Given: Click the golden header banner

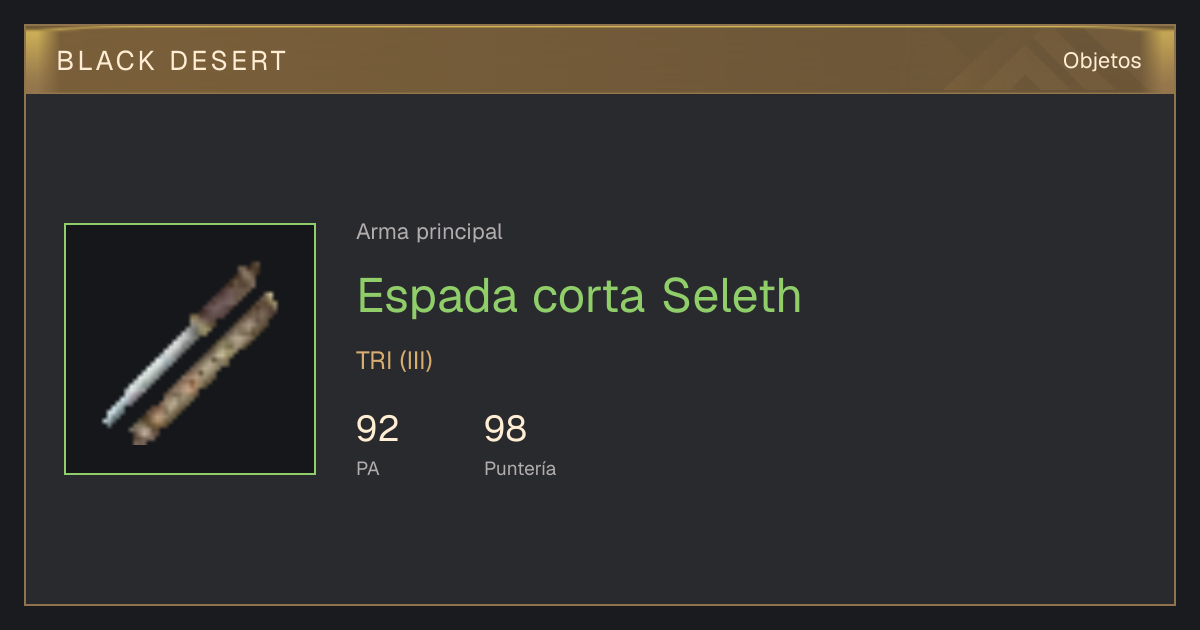Looking at the screenshot, I should 600,60.
